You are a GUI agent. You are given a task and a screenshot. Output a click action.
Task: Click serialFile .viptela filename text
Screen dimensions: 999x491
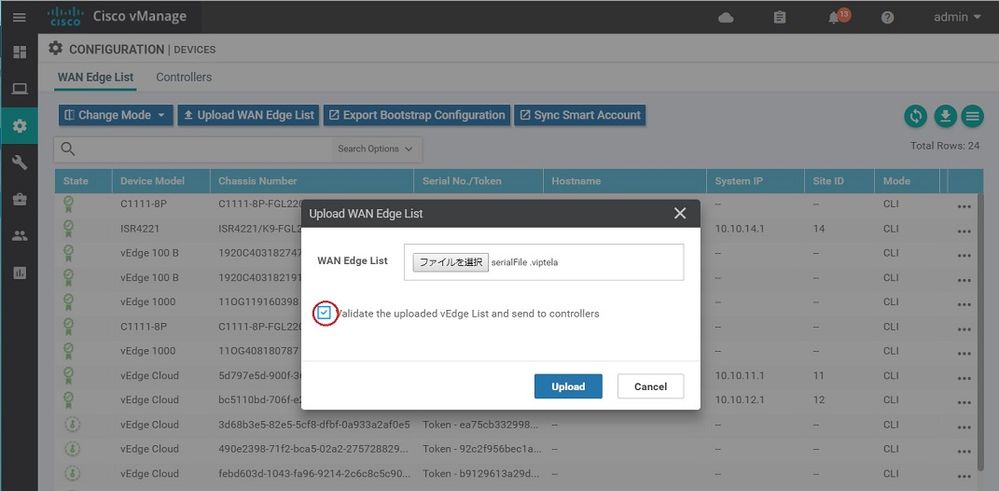click(524, 262)
